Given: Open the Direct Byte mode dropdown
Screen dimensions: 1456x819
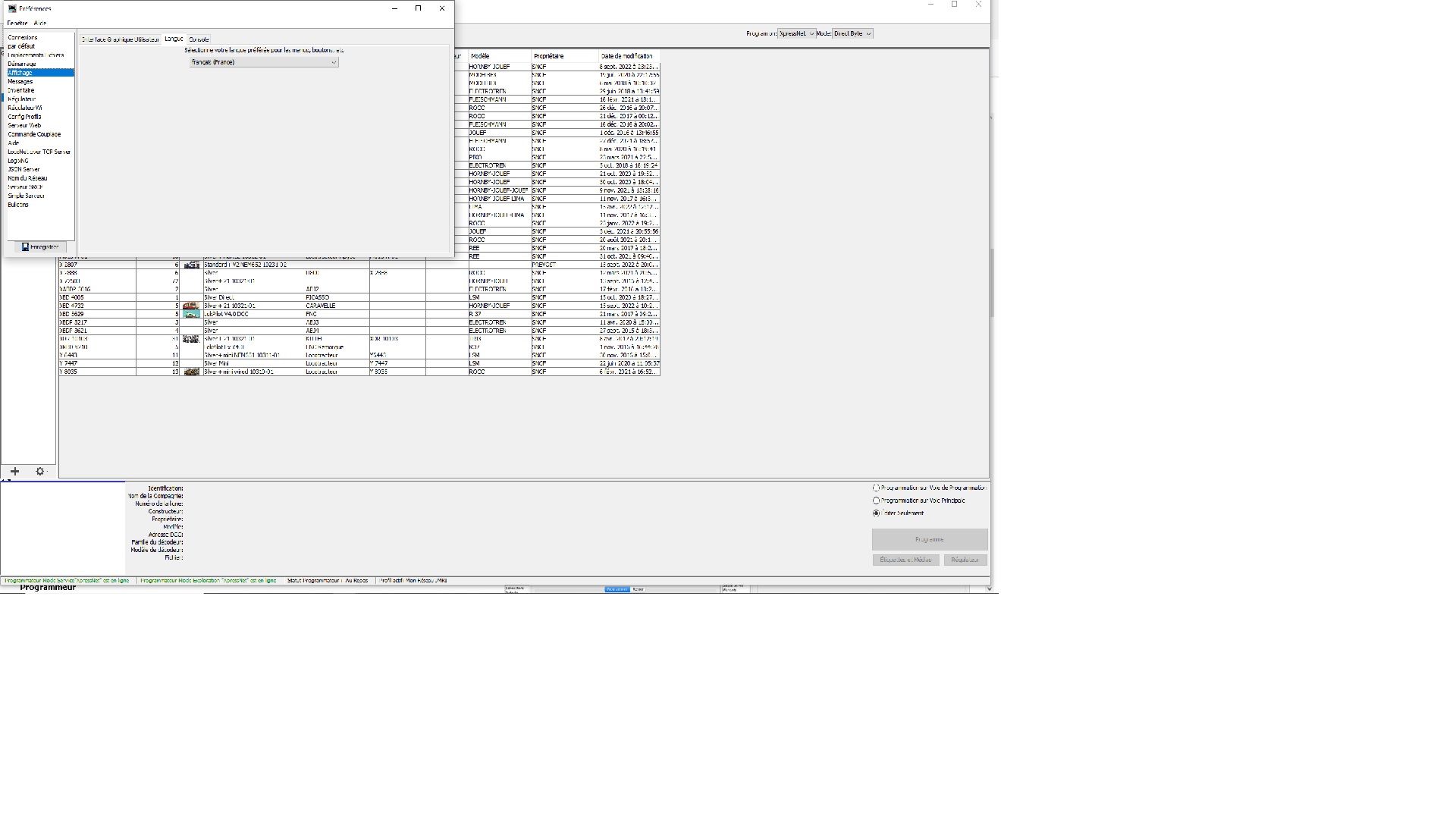Looking at the screenshot, I should tap(852, 33).
